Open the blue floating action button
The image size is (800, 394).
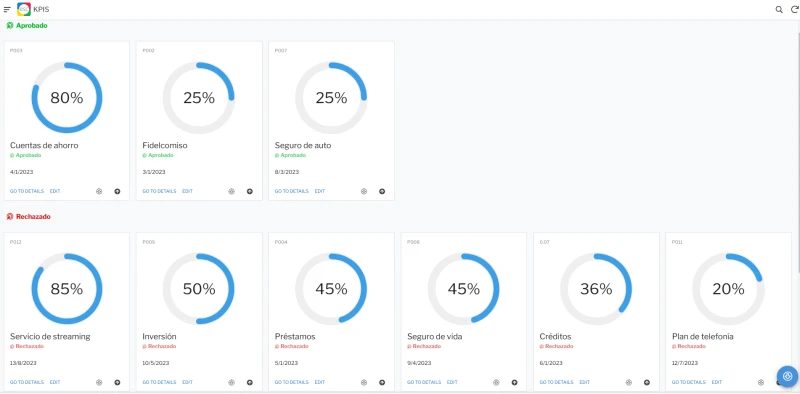pos(787,377)
